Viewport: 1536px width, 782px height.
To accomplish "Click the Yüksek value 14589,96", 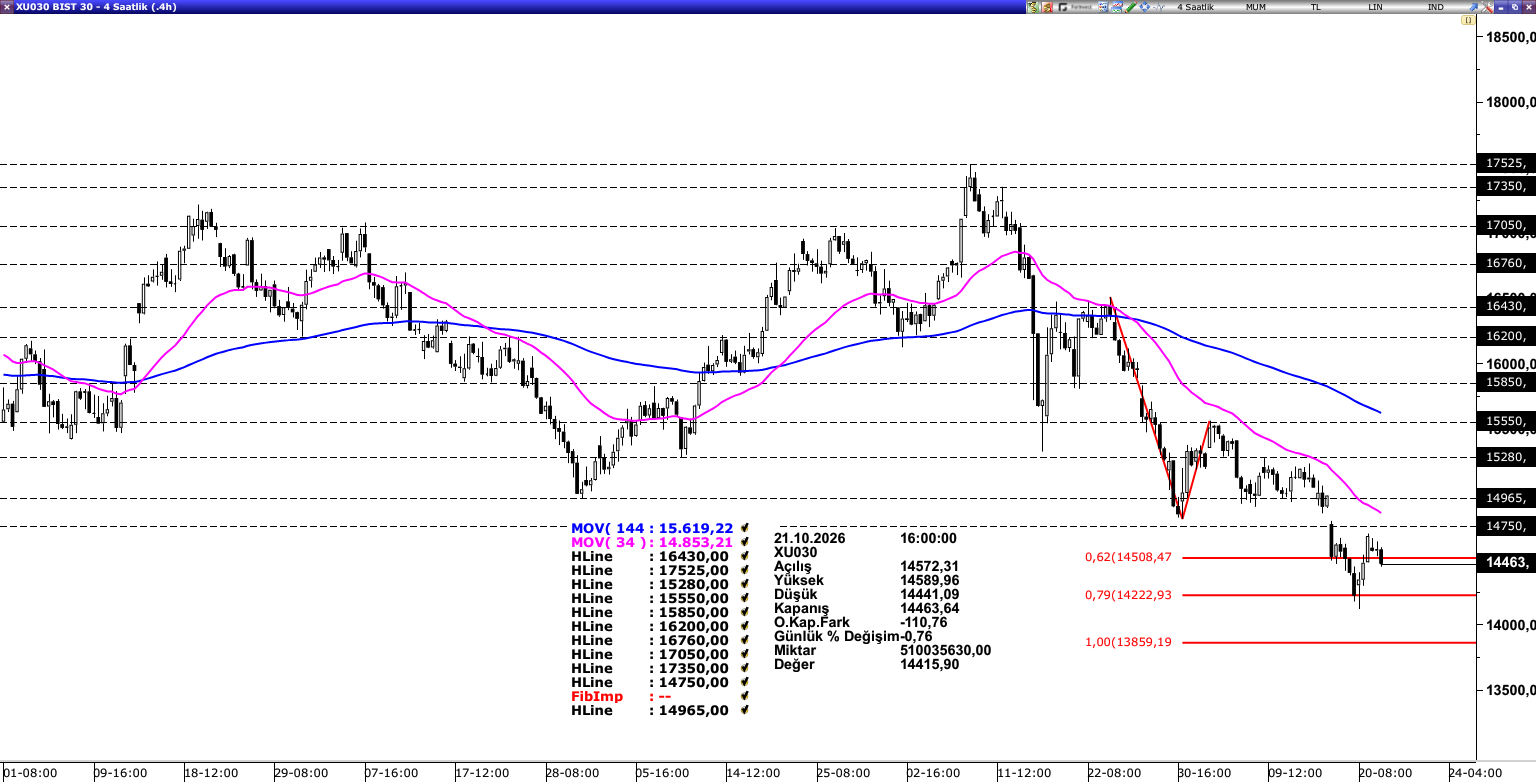I will pyautogui.click(x=930, y=580).
